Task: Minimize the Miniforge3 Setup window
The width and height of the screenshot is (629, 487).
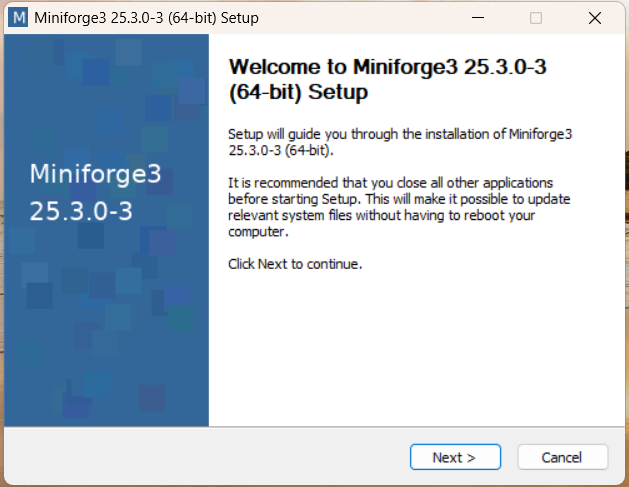Action: [x=478, y=18]
